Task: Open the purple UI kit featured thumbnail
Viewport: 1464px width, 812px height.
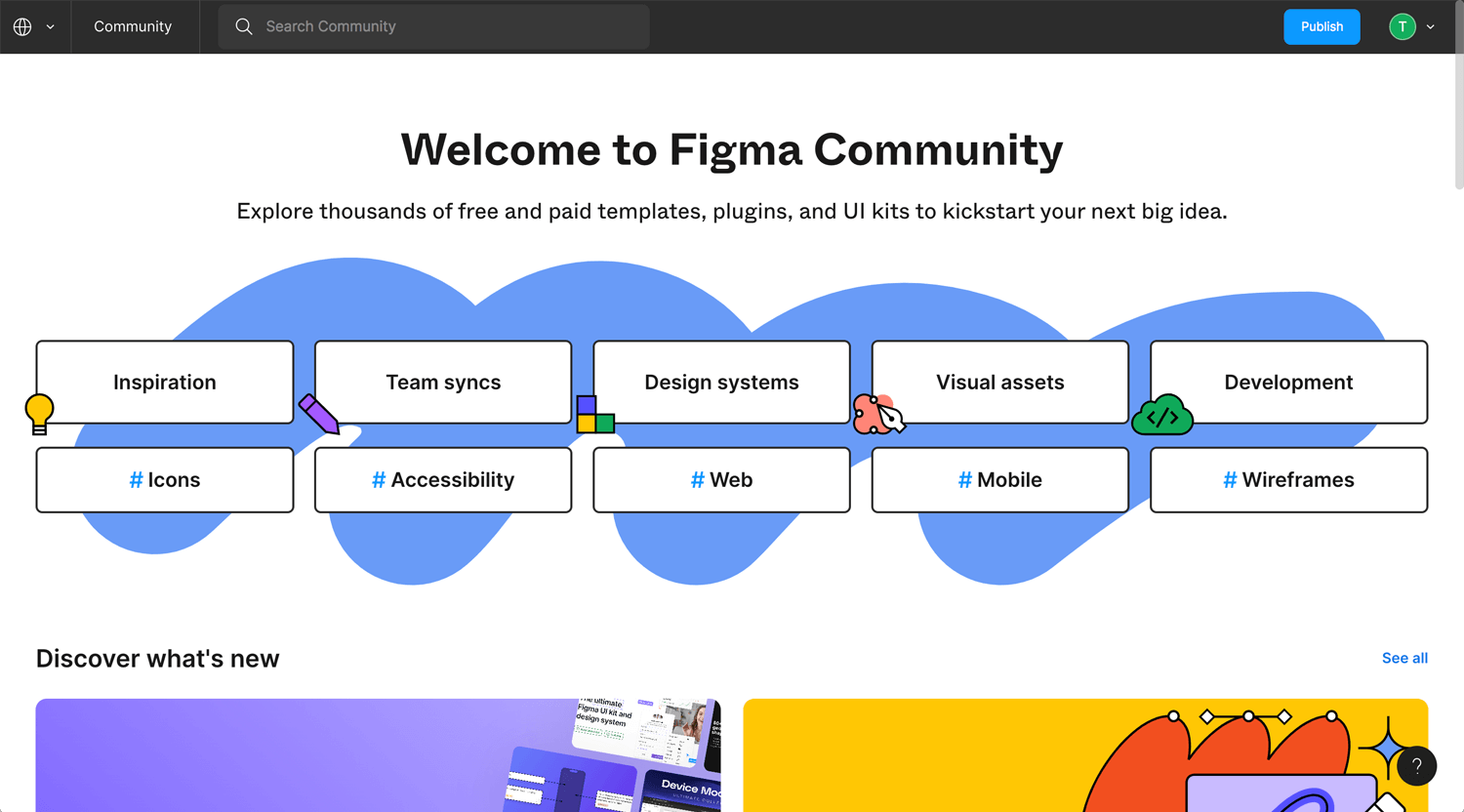Action: click(379, 755)
